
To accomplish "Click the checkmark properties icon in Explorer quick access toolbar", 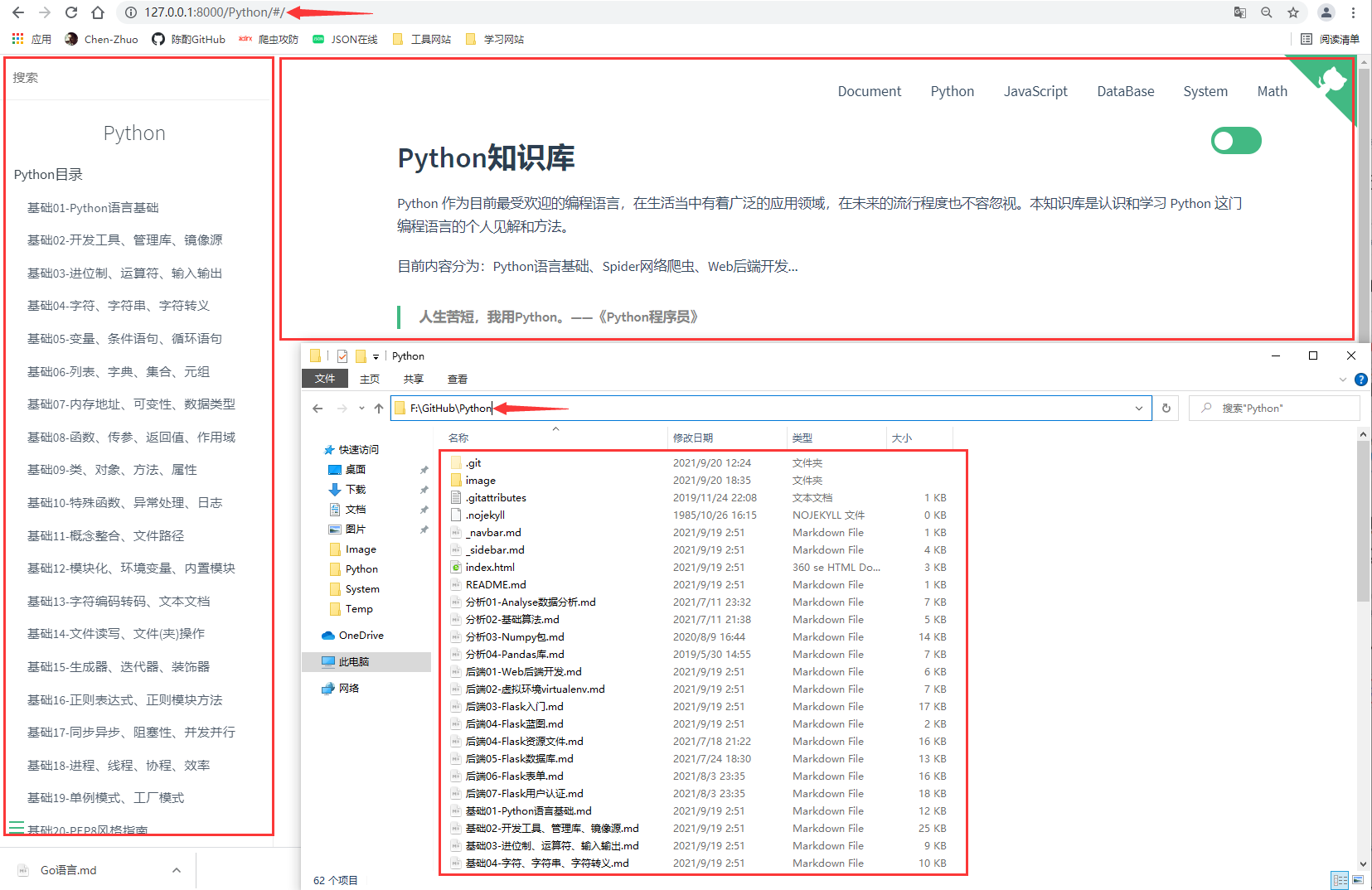I will [342, 356].
